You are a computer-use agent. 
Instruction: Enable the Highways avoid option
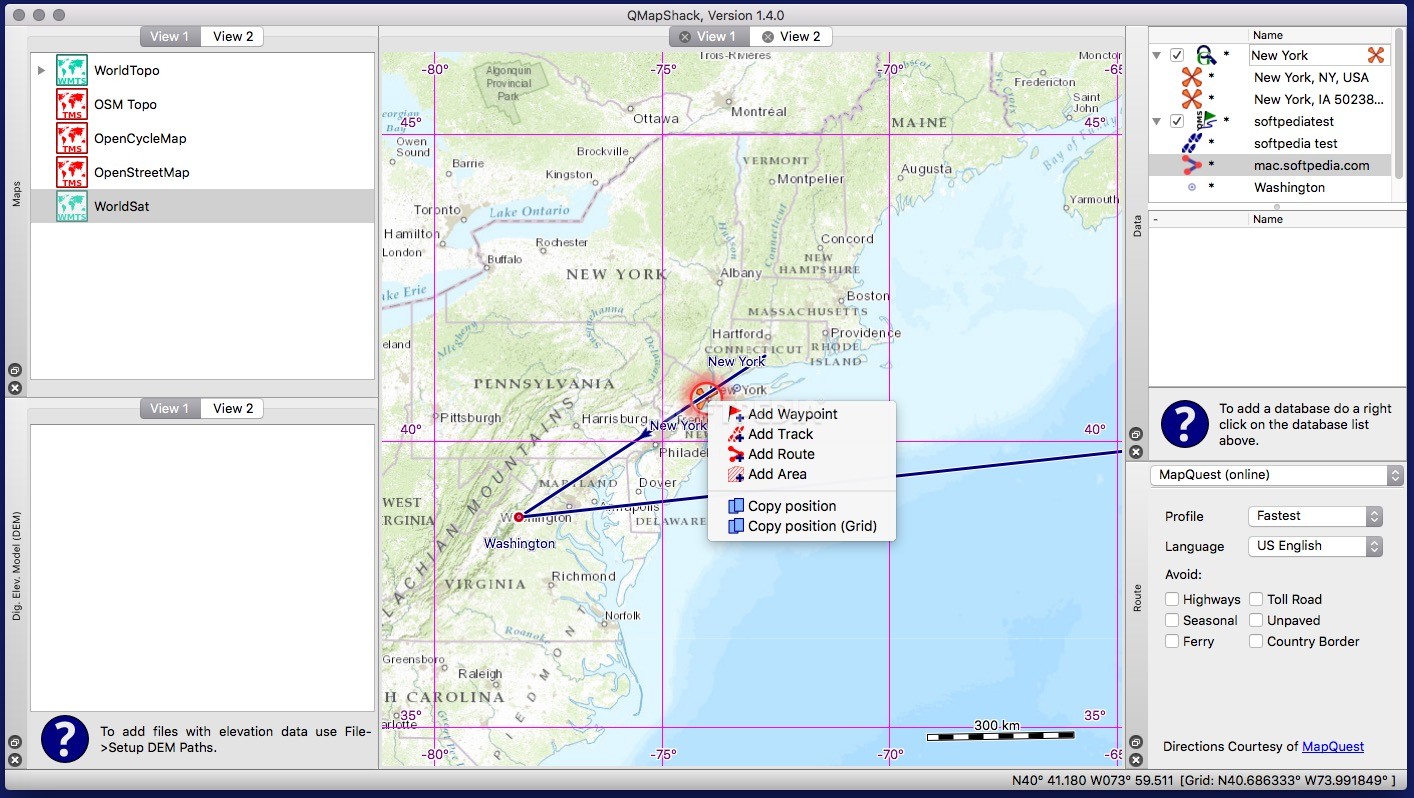(x=1172, y=599)
